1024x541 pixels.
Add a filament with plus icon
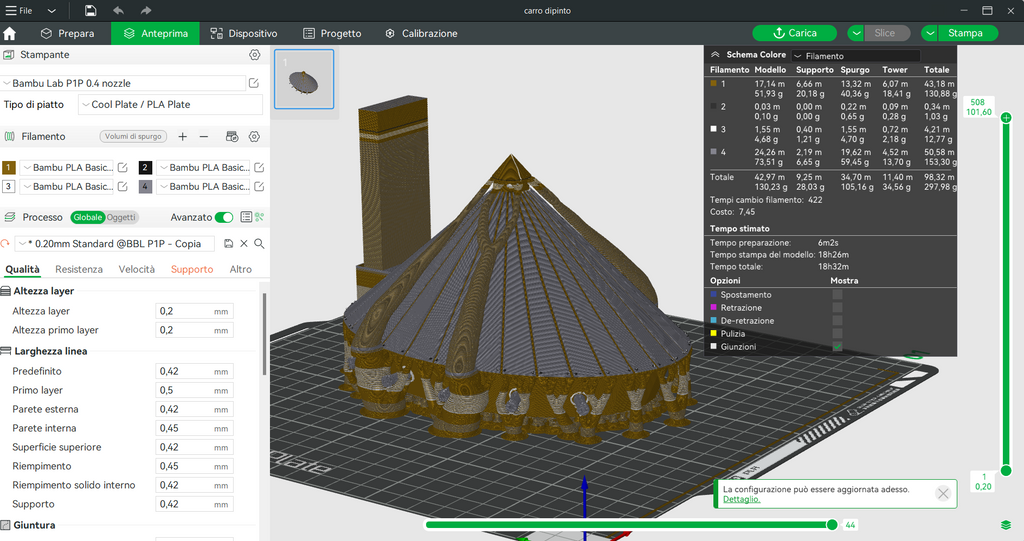(183, 137)
